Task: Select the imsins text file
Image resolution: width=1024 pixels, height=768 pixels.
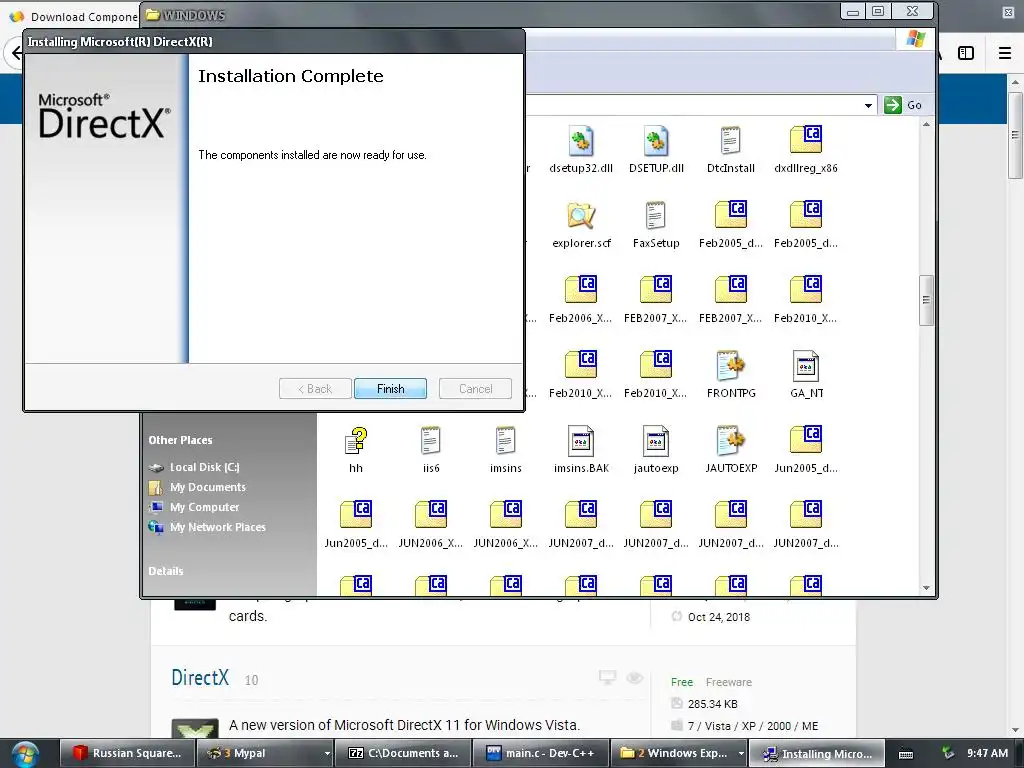Action: pos(505,441)
